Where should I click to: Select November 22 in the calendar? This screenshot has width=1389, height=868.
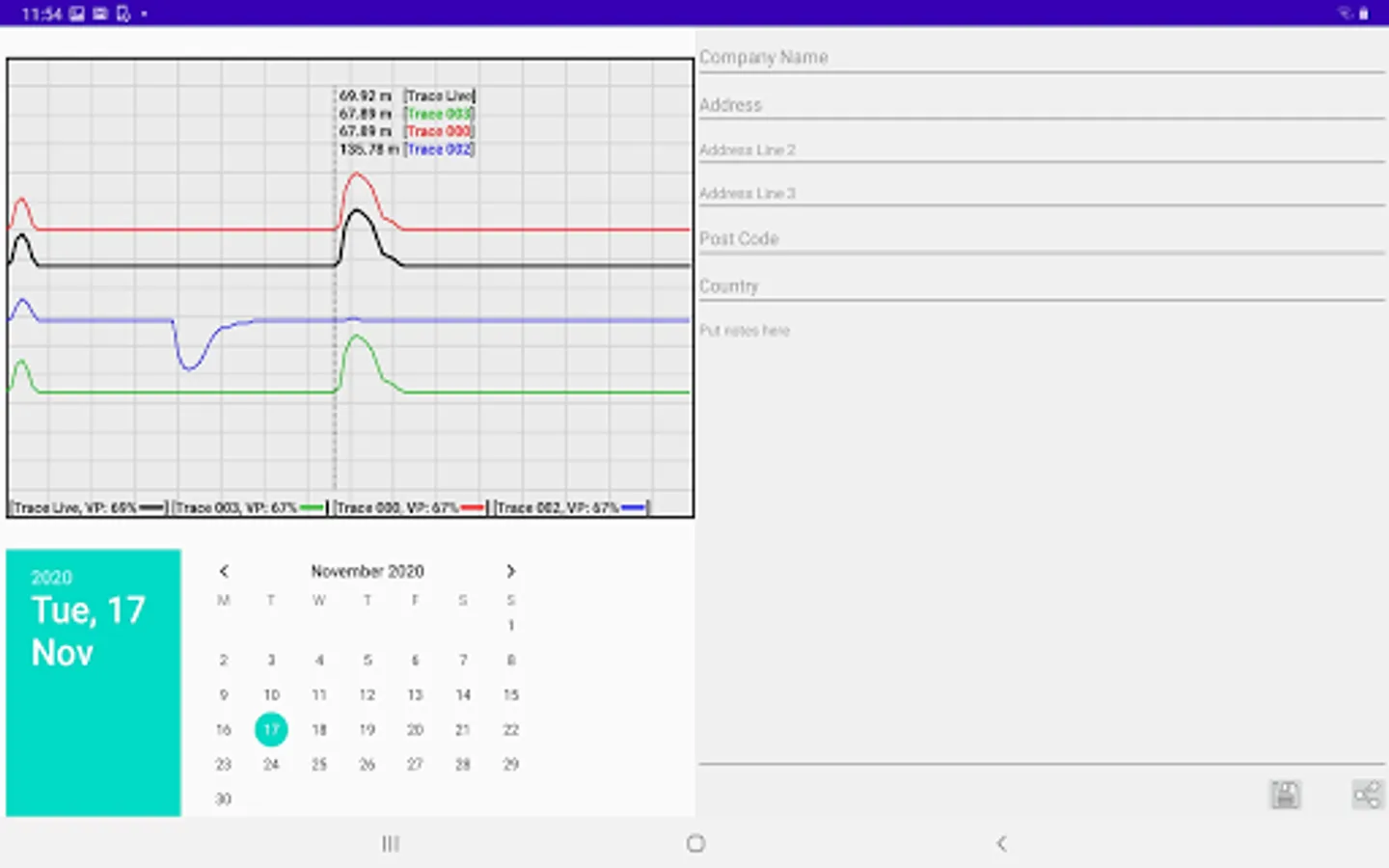click(510, 729)
